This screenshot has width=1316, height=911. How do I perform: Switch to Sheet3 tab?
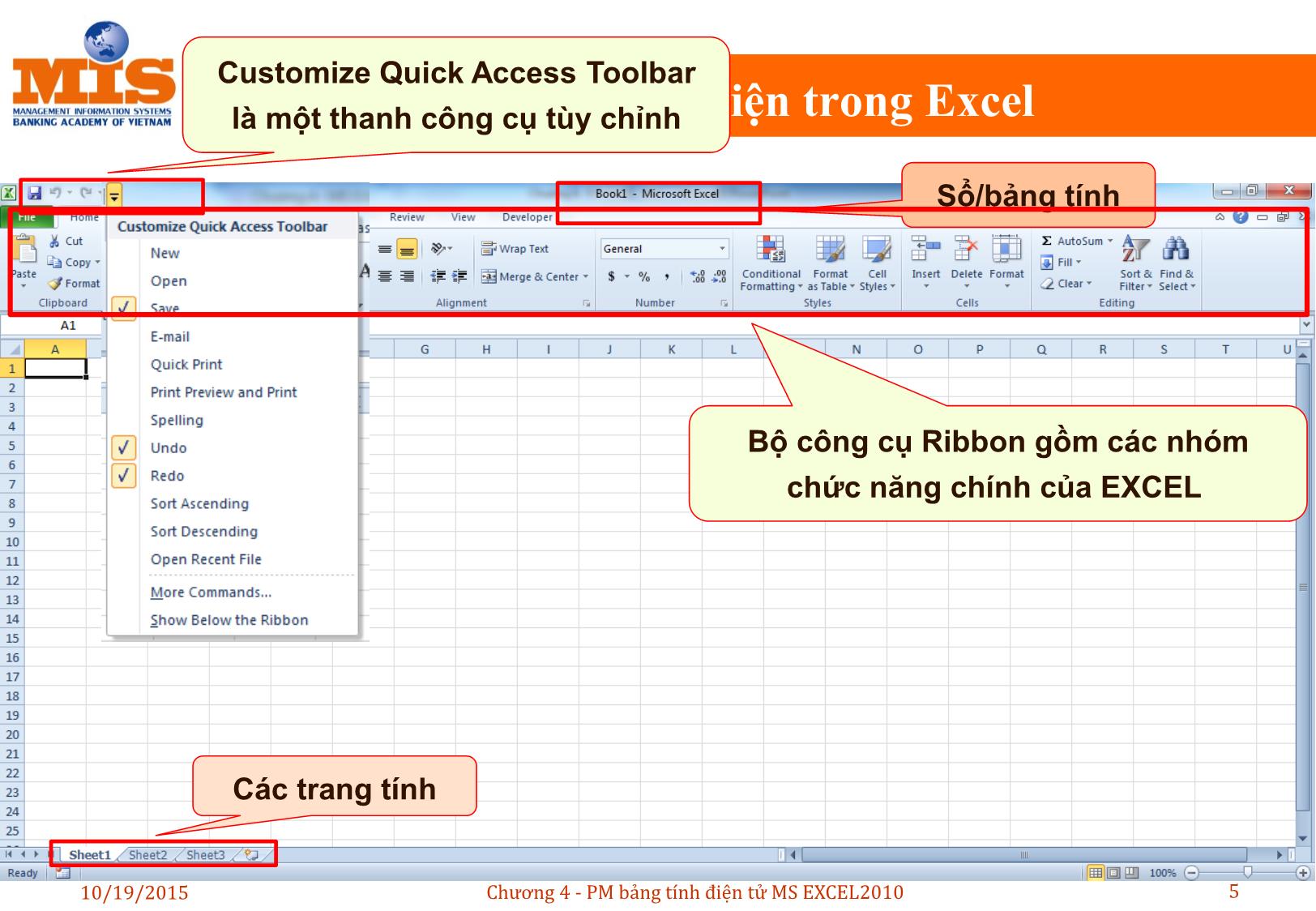tap(206, 854)
